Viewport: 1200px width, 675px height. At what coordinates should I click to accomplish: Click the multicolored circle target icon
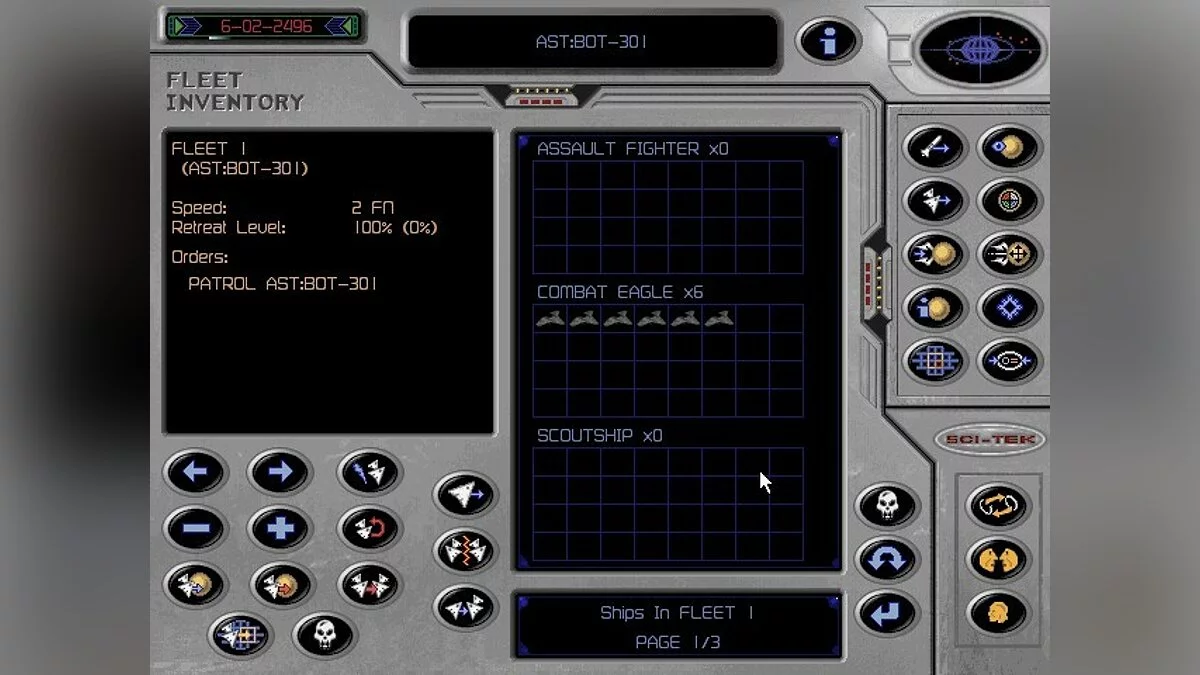[x=1010, y=201]
